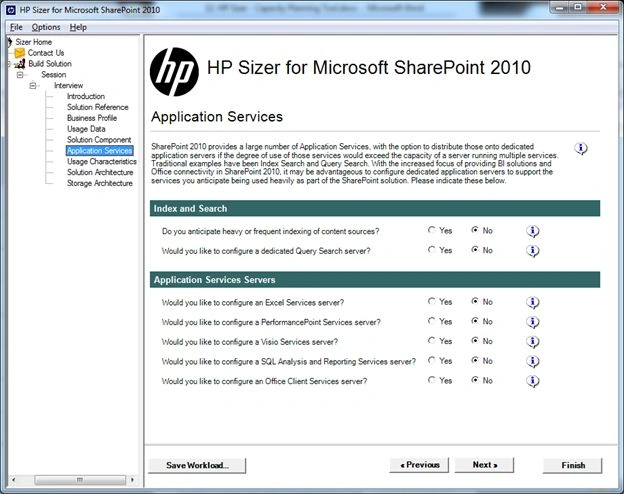The width and height of the screenshot is (624, 494).
Task: Collapse the Build Solution tree node
Action: tap(9, 64)
